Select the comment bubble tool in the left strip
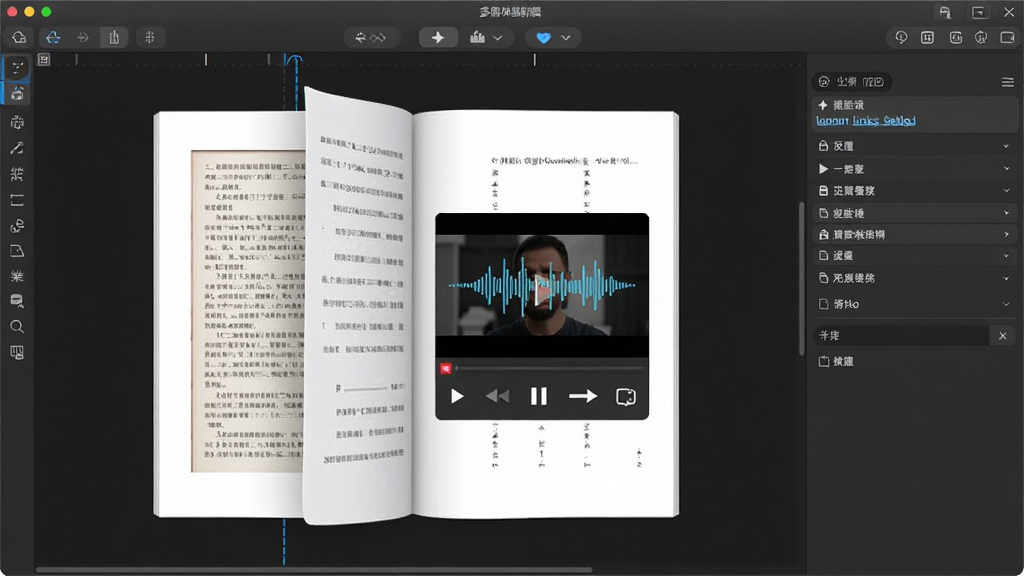 click(17, 301)
